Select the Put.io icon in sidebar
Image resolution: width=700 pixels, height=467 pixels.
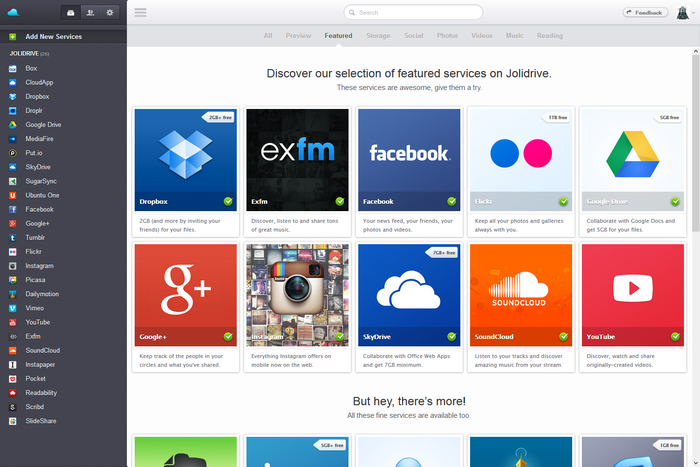12,153
